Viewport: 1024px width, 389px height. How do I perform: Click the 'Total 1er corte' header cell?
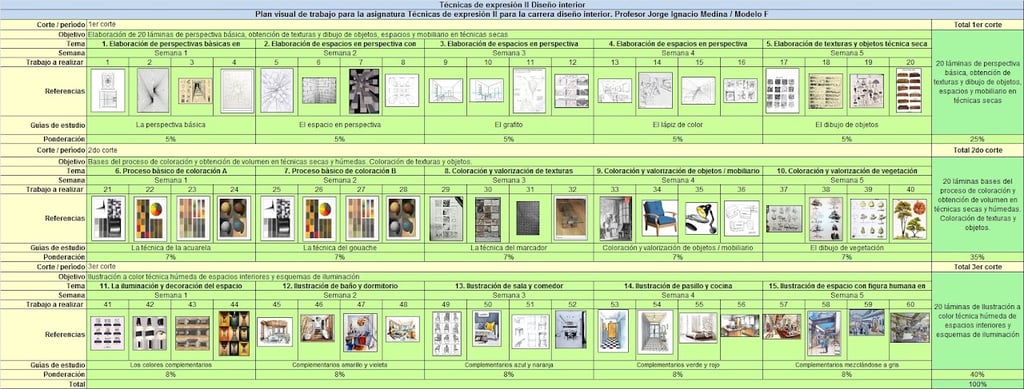tap(978, 24)
